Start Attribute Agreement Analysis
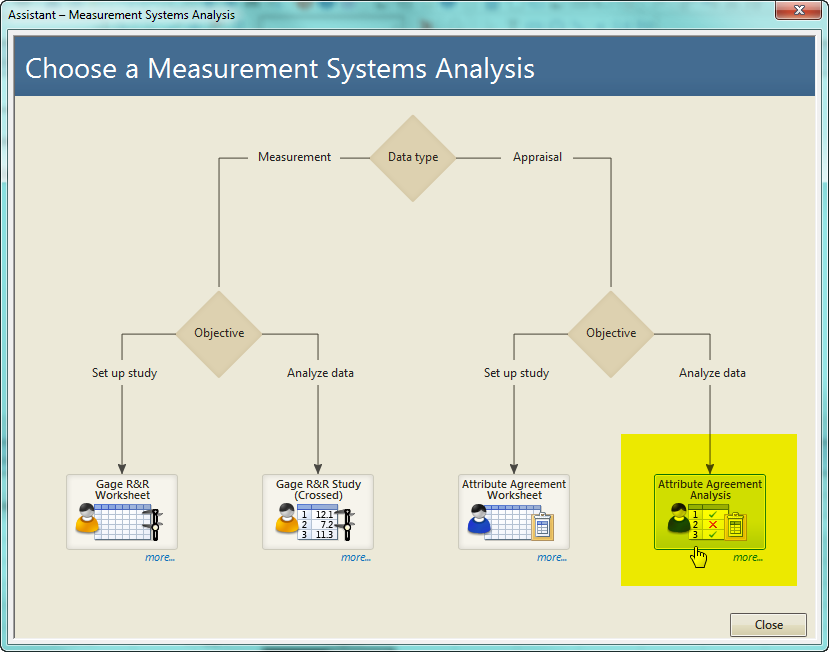This screenshot has width=829, height=652. pyautogui.click(x=710, y=512)
